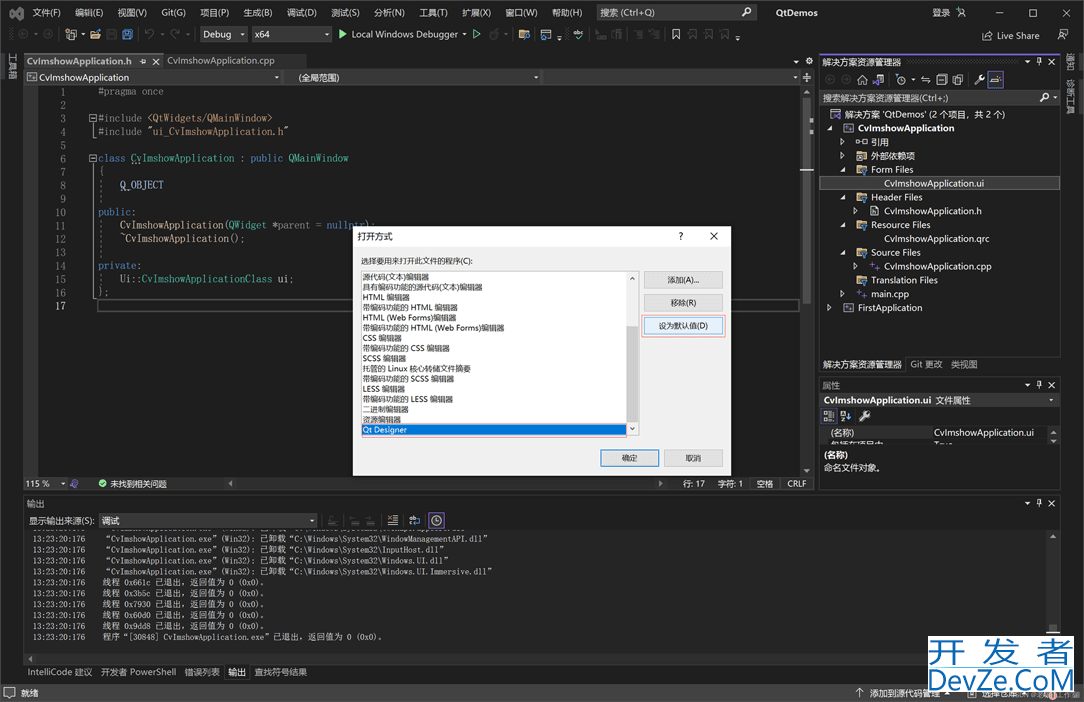Click the 设为默认值(D) button
Viewport: 1084px width, 702px height.
pyautogui.click(x=683, y=326)
